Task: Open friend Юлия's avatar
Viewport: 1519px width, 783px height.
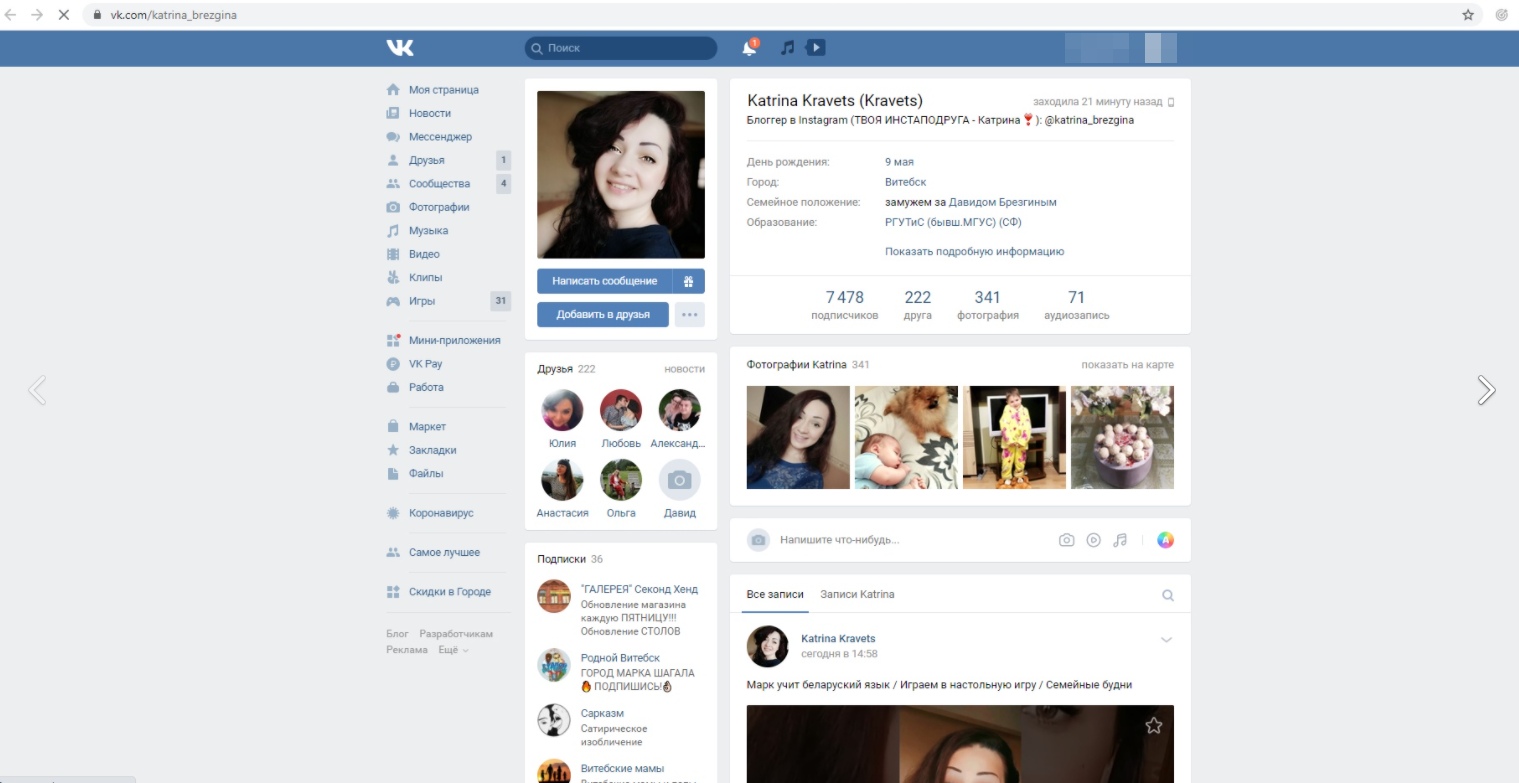Action: point(562,410)
